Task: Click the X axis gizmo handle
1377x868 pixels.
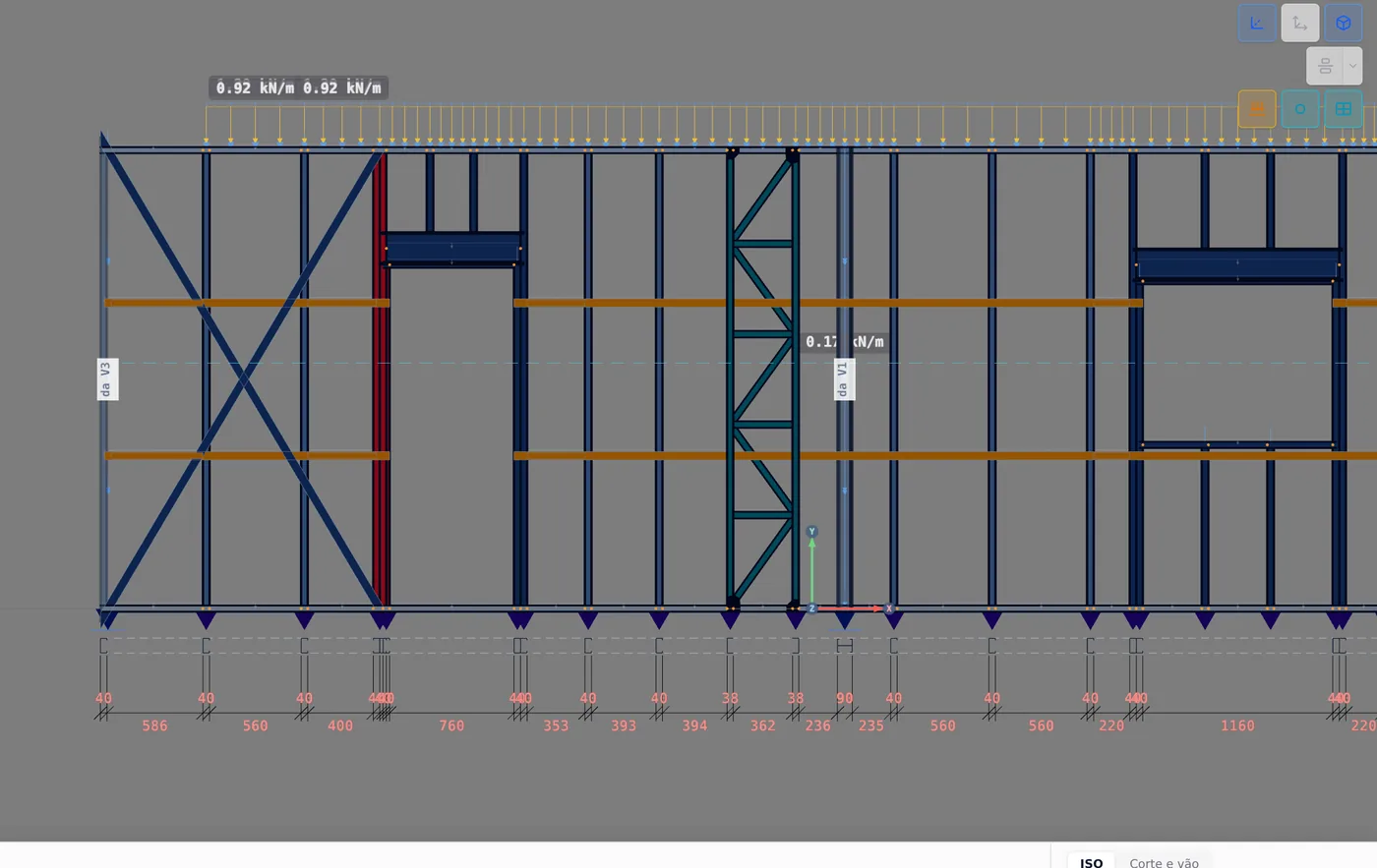Action: pos(889,608)
